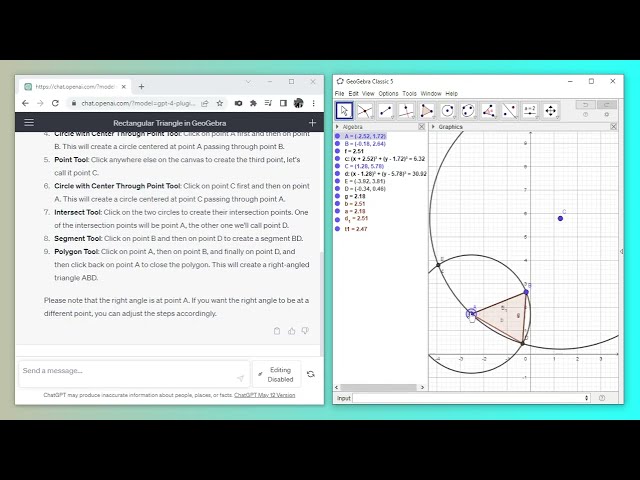Viewport: 640px width, 480px height.
Task: Click the Undo button in GeoGebra
Action: pyautogui.click(x=585, y=105)
